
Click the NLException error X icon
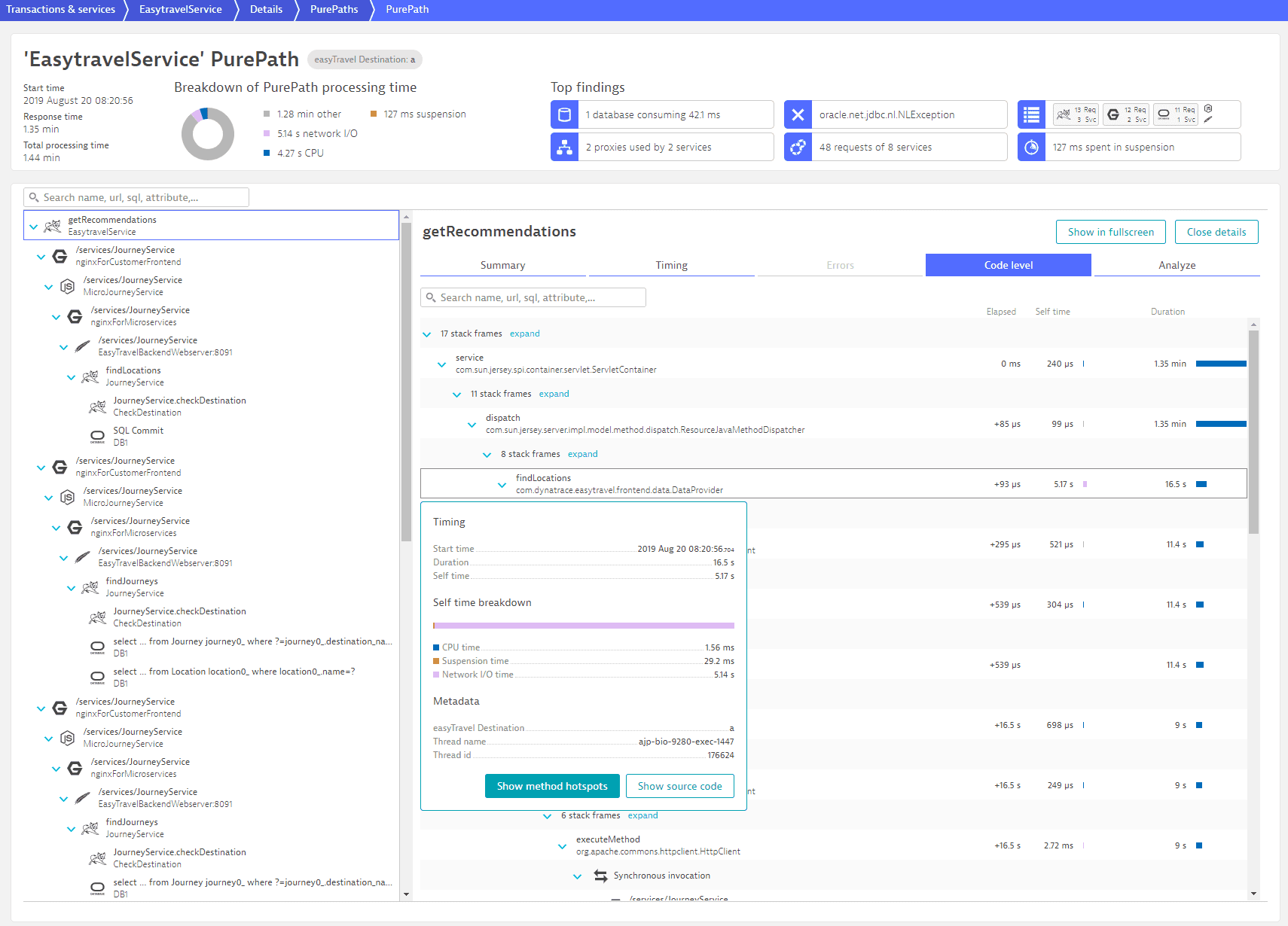[798, 114]
